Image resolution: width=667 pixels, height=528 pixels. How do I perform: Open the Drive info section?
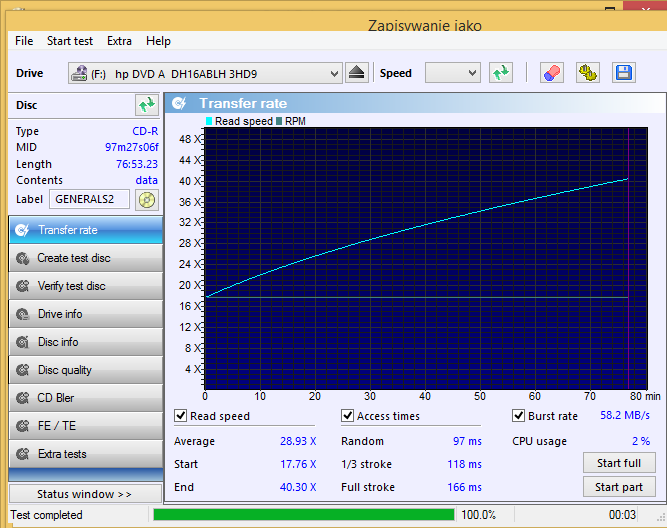86,314
